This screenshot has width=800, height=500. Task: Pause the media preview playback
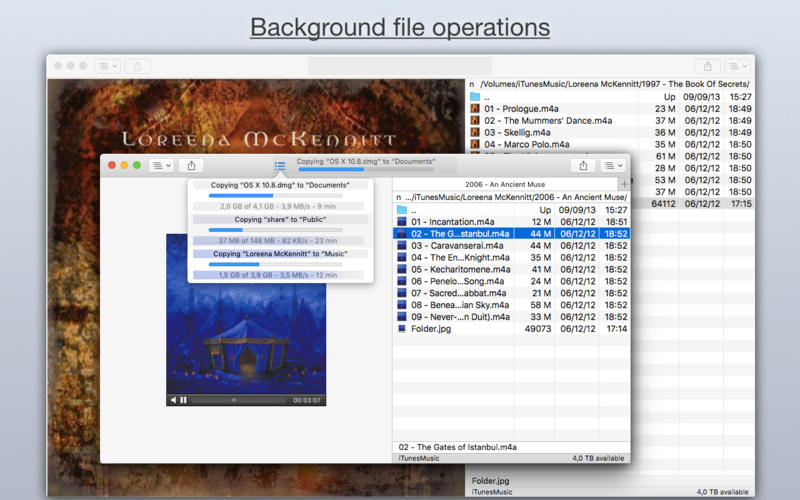(x=183, y=400)
